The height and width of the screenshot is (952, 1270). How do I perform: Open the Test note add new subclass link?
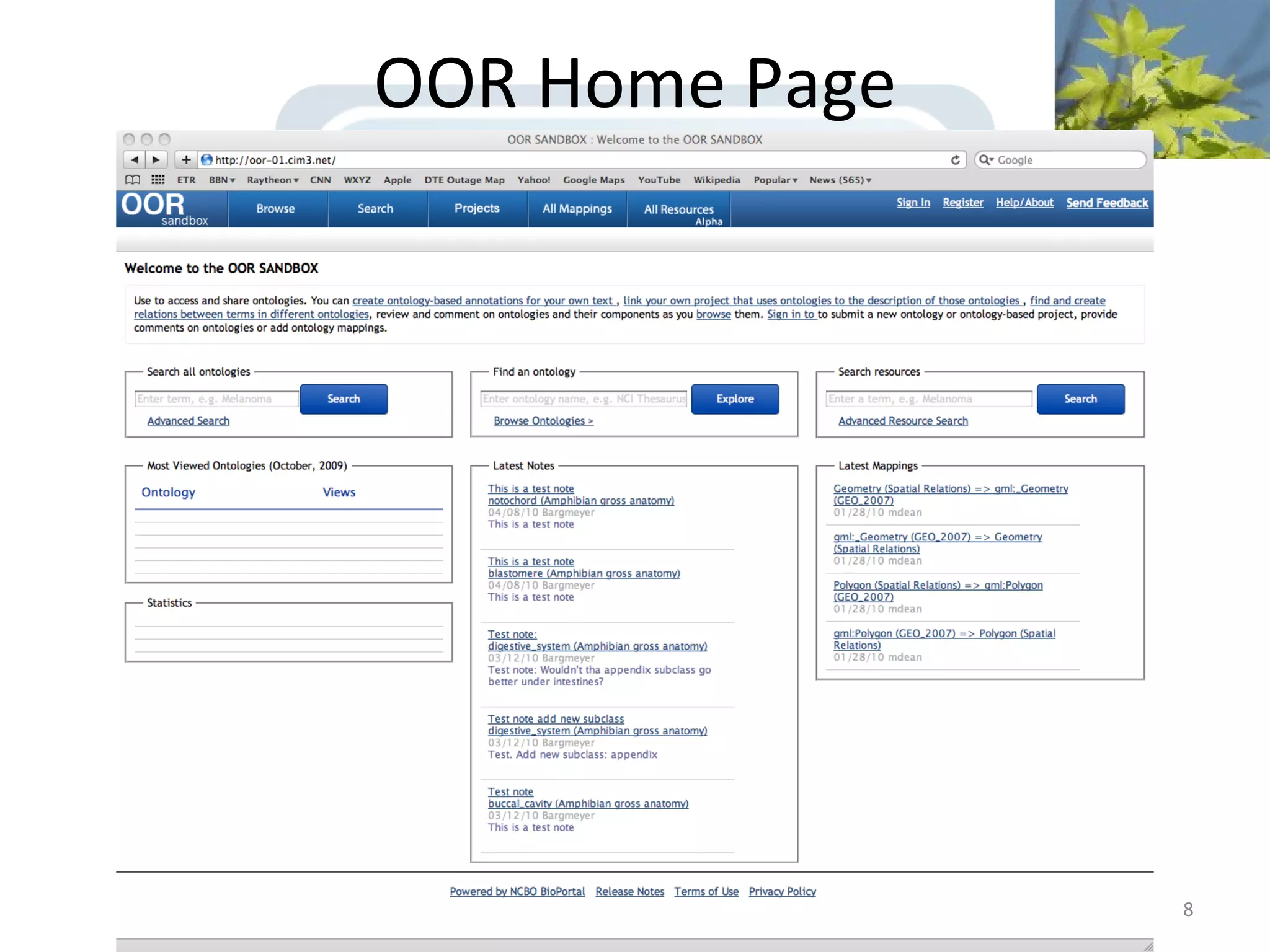[556, 719]
